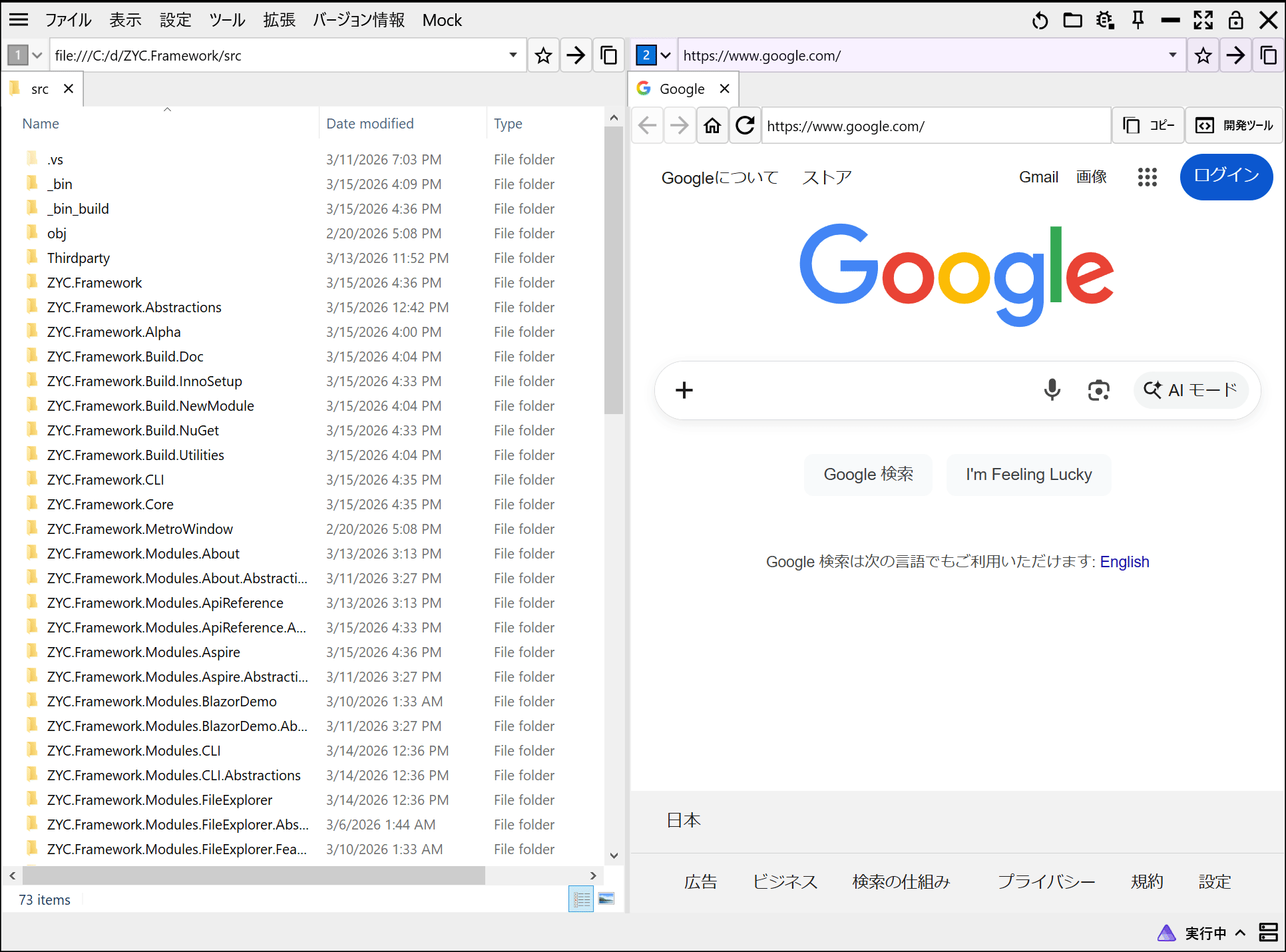The height and width of the screenshot is (952, 1286).
Task: Pin the window with the pin icon
Action: point(1138,20)
